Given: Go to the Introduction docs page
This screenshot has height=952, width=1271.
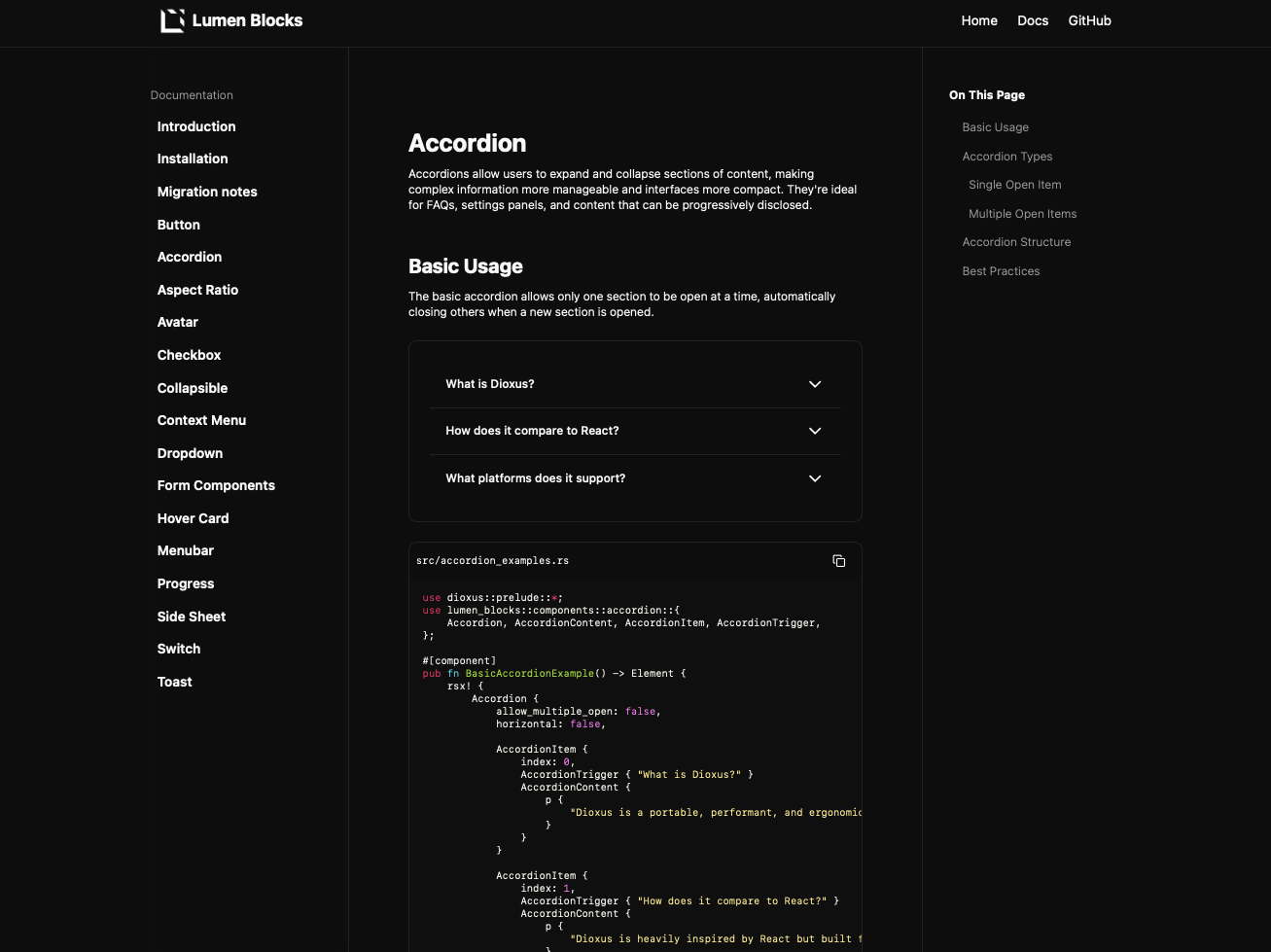Looking at the screenshot, I should (x=196, y=126).
